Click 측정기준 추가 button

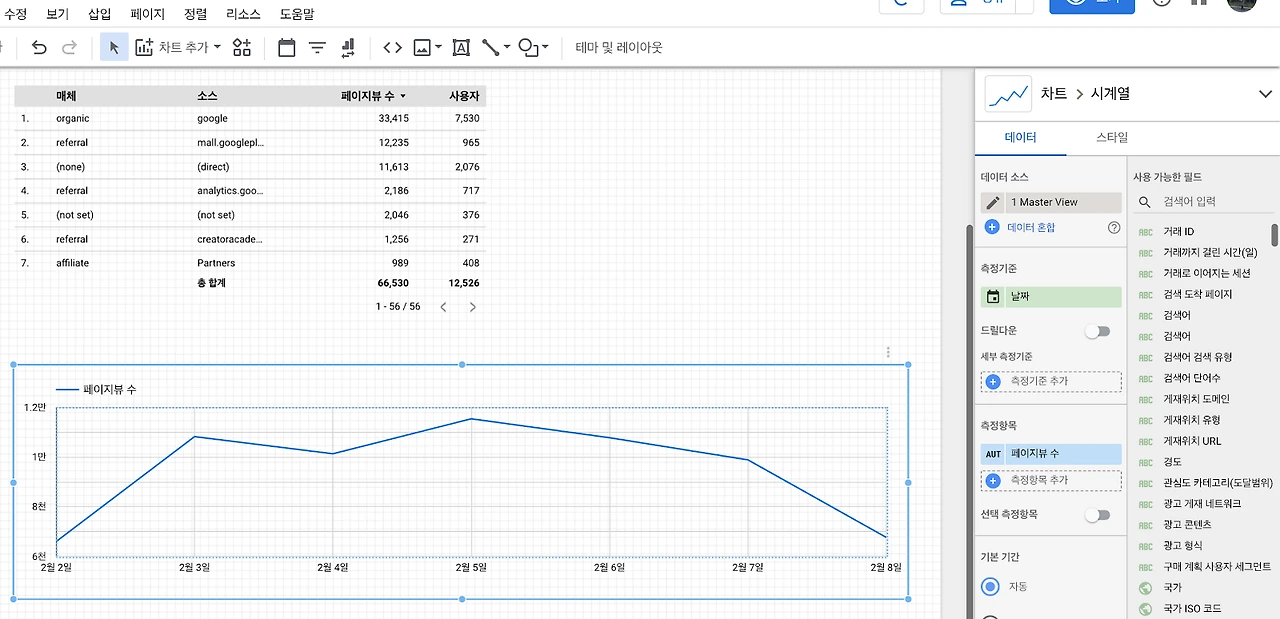tap(1051, 381)
